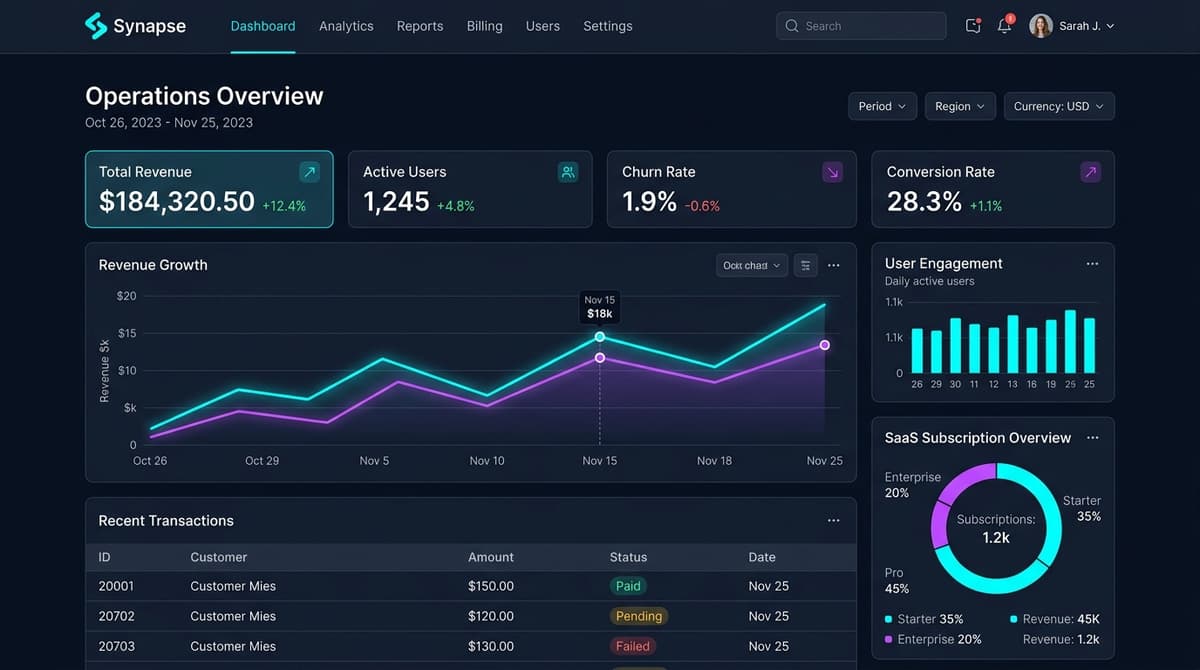Viewport: 1200px width, 670px height.
Task: Click Active Users people icon
Action: (x=568, y=172)
